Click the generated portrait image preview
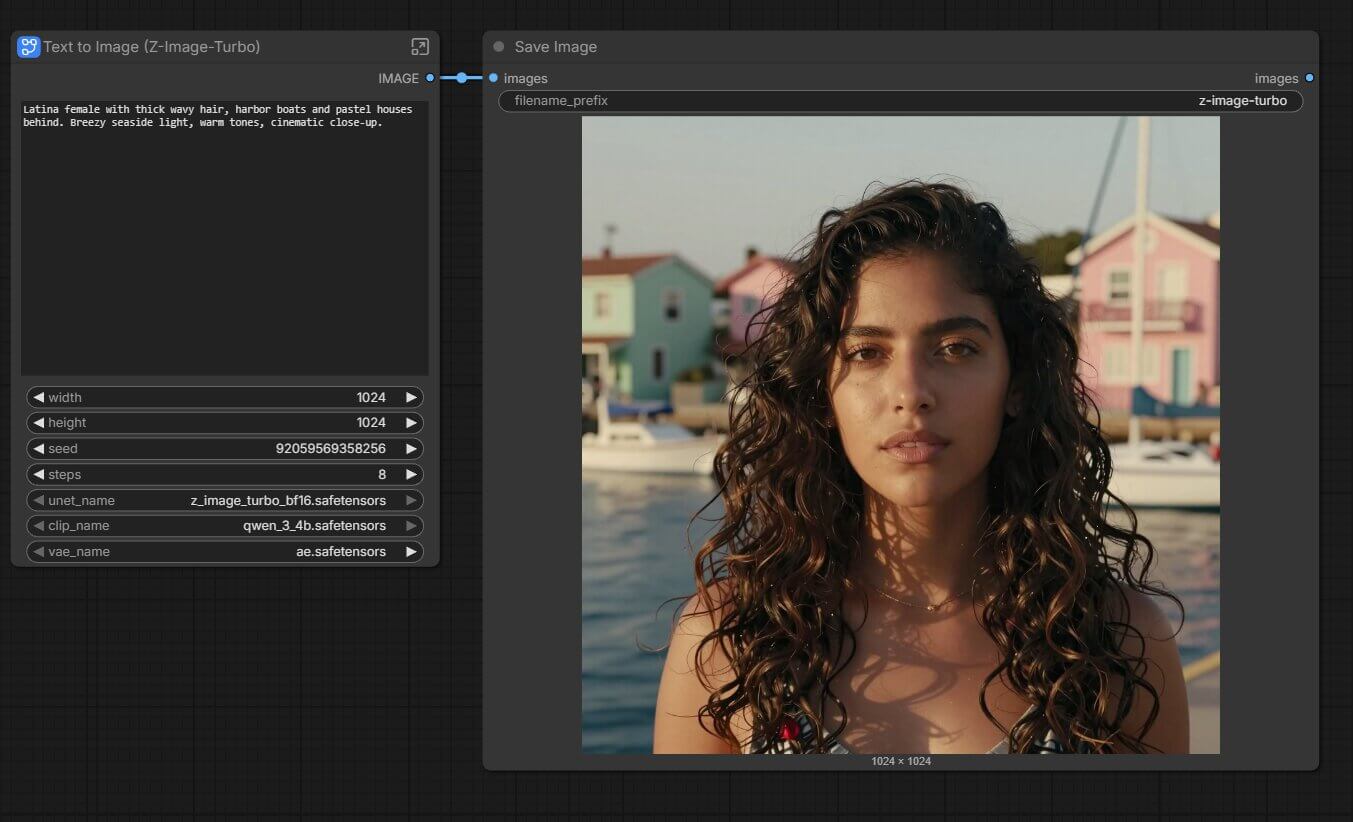The image size is (1353, 822). point(901,435)
